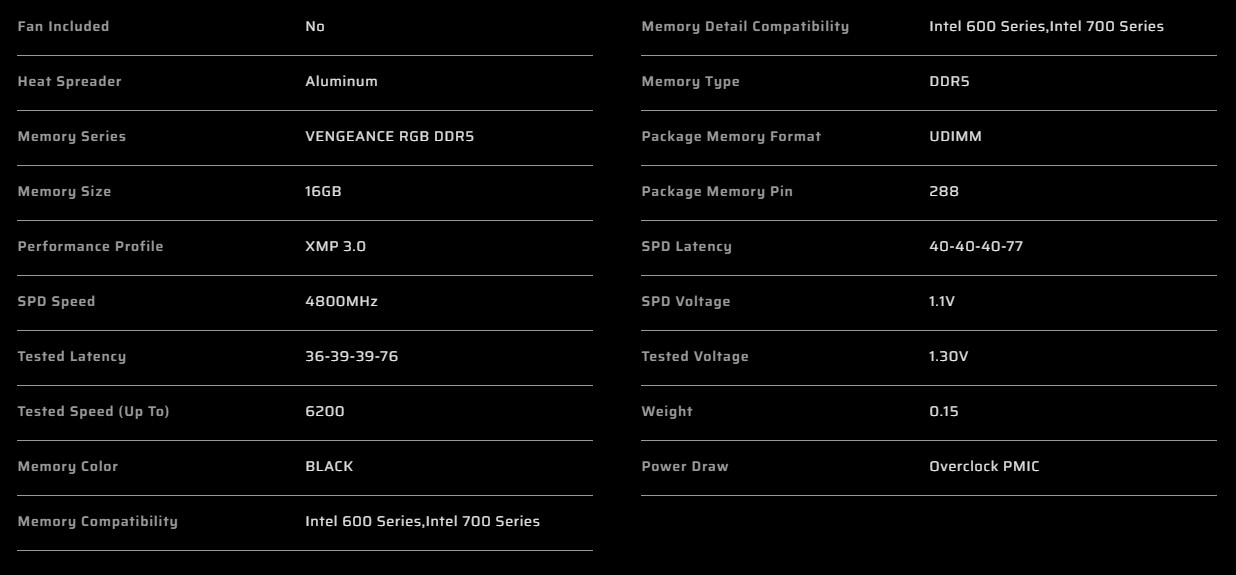Viewport: 1236px width, 575px height.
Task: Click the BLACK memory color value
Action: coord(329,466)
